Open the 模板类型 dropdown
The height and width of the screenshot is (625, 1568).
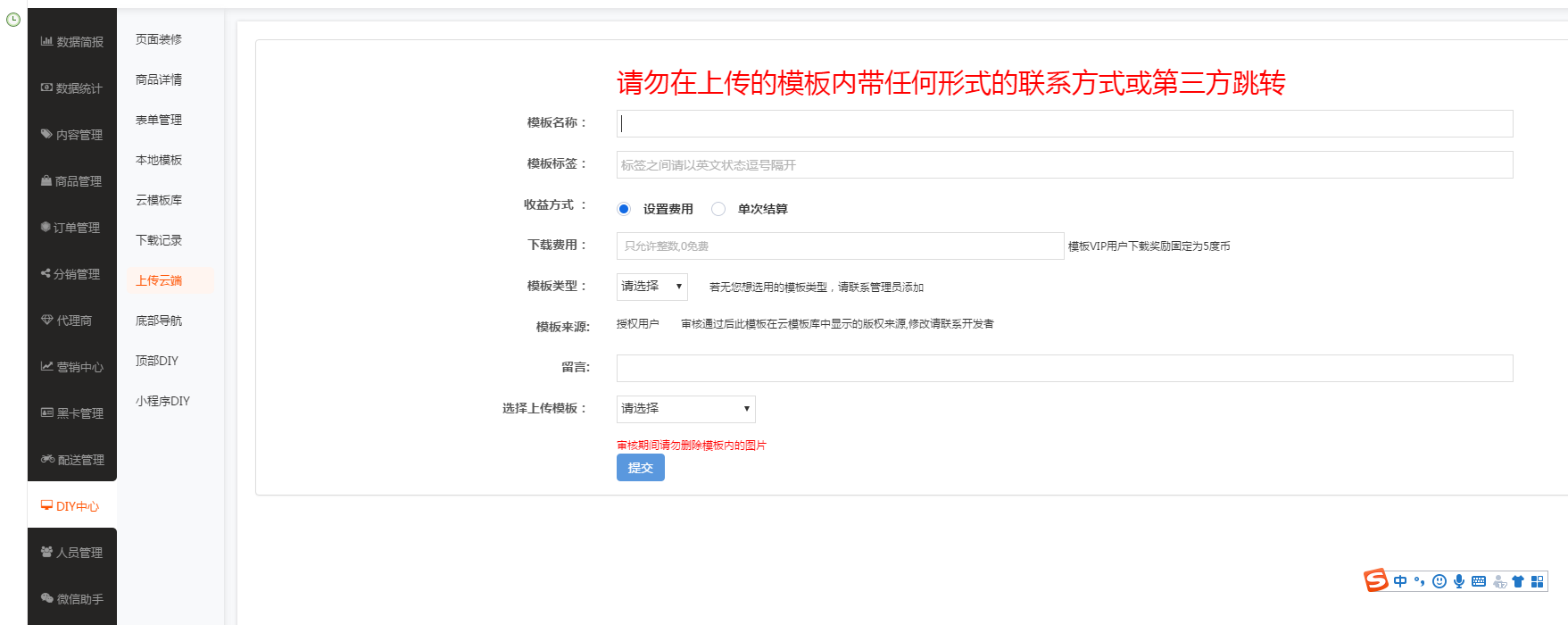pyautogui.click(x=651, y=287)
